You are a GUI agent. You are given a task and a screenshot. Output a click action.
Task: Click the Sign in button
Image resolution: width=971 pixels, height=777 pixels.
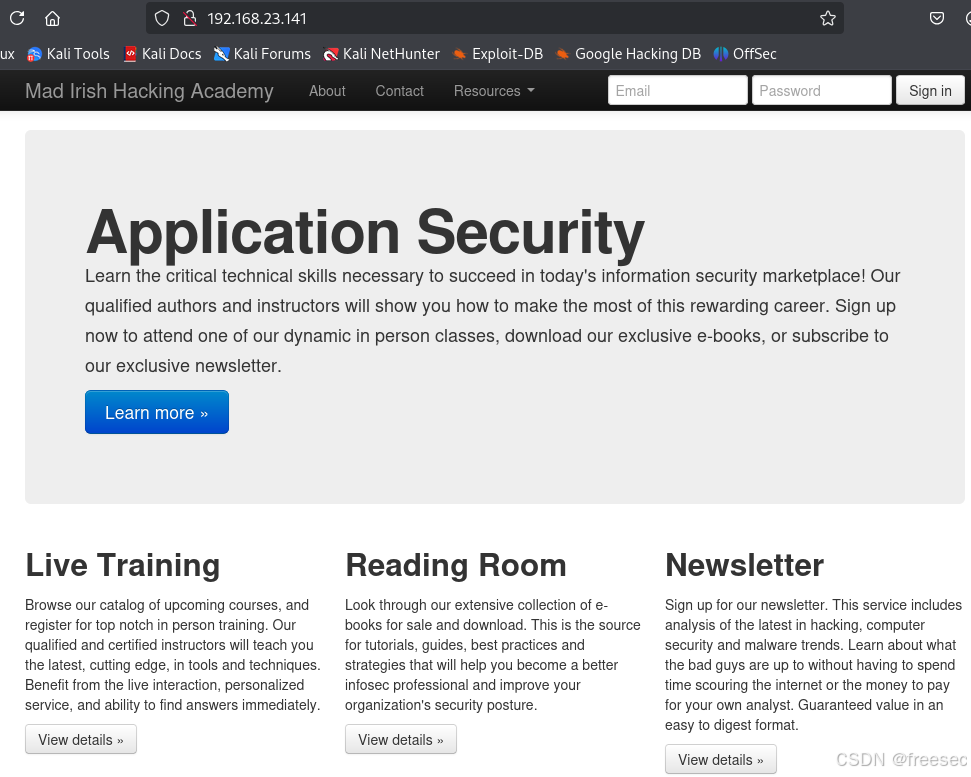[930, 90]
